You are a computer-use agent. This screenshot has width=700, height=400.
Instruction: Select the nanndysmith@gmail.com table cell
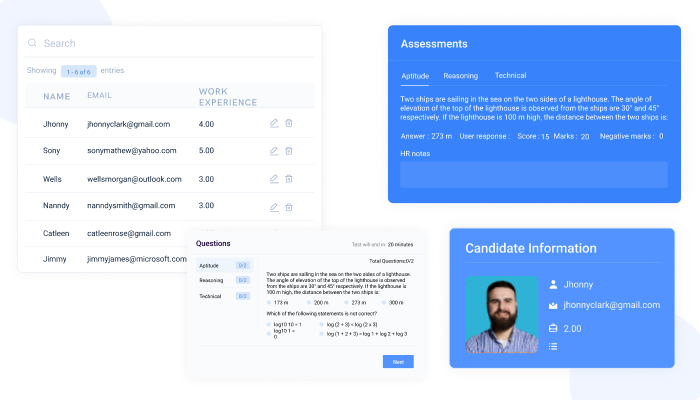pos(131,205)
